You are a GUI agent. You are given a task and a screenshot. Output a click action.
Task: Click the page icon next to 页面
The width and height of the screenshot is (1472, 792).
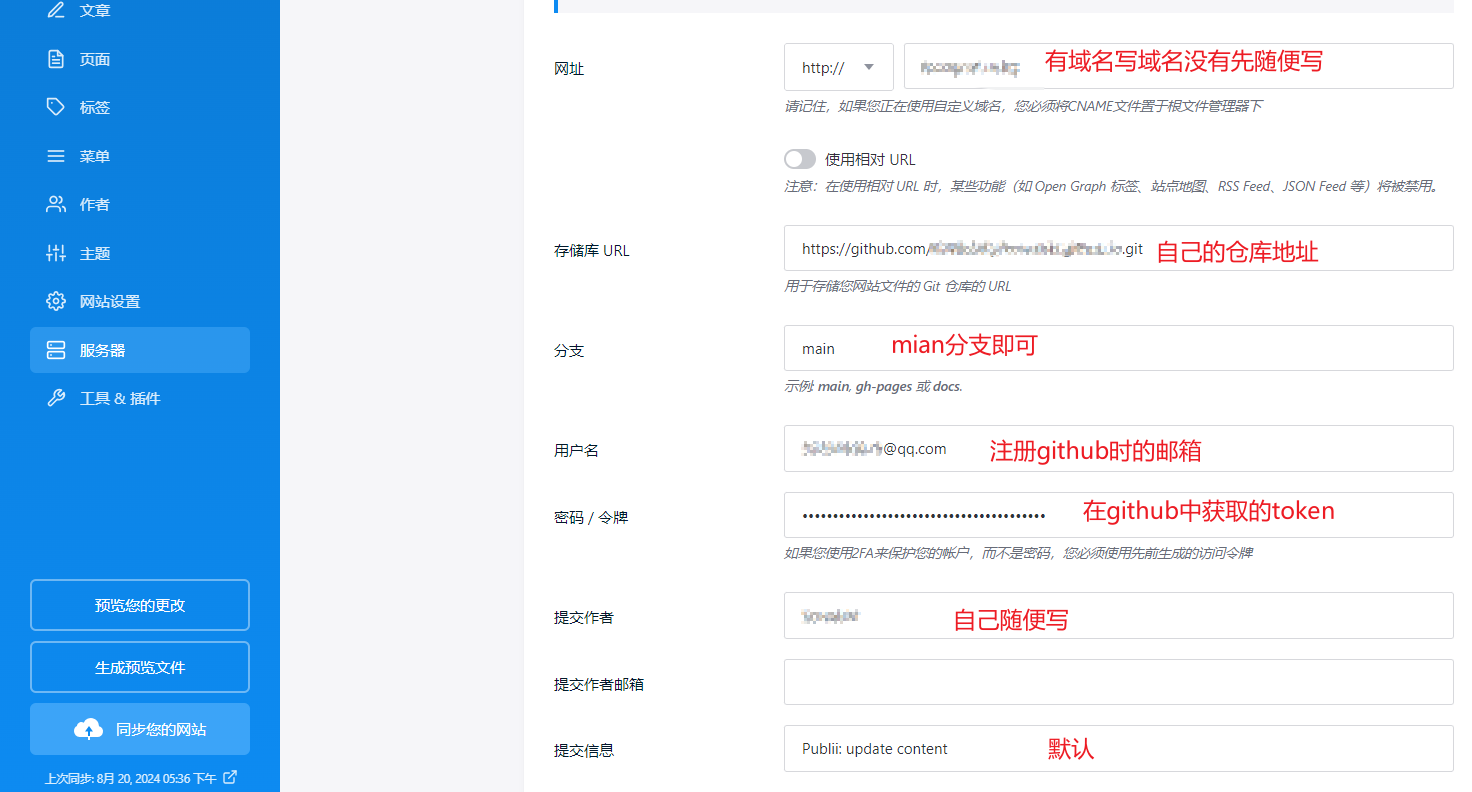tap(56, 59)
